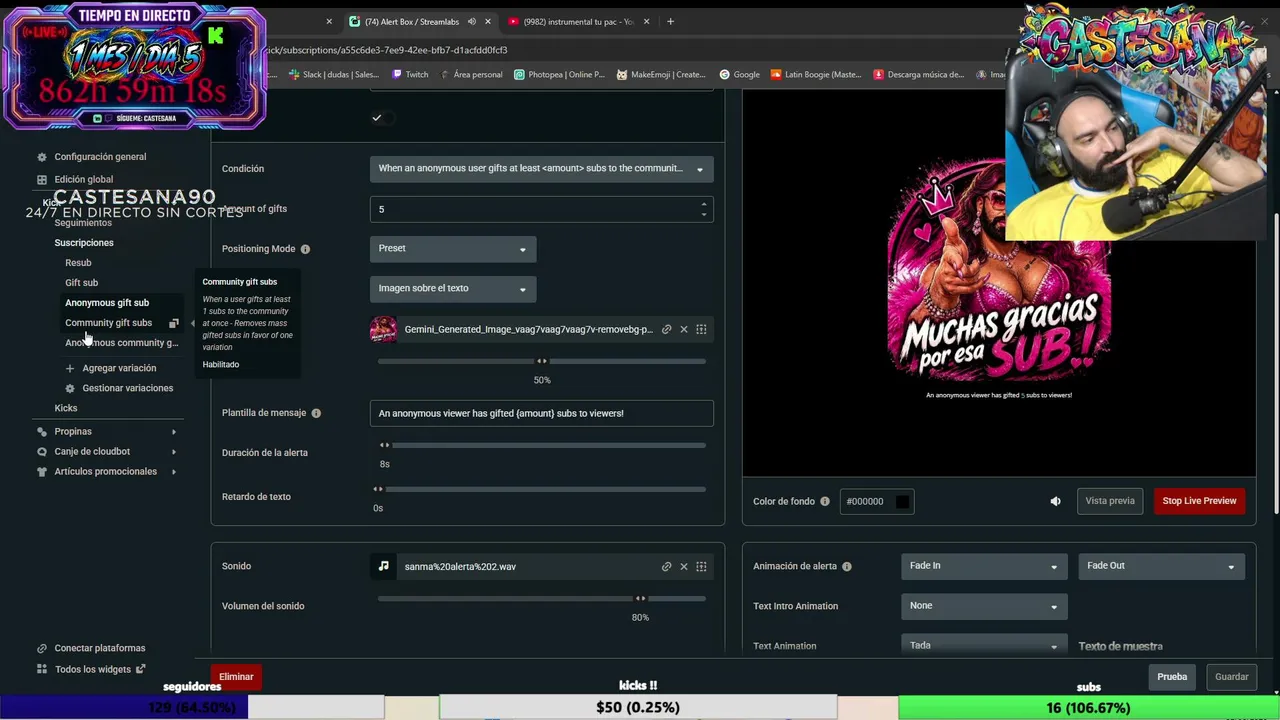Click the Prueba test button
Viewport: 1280px width, 720px height.
coord(1172,677)
